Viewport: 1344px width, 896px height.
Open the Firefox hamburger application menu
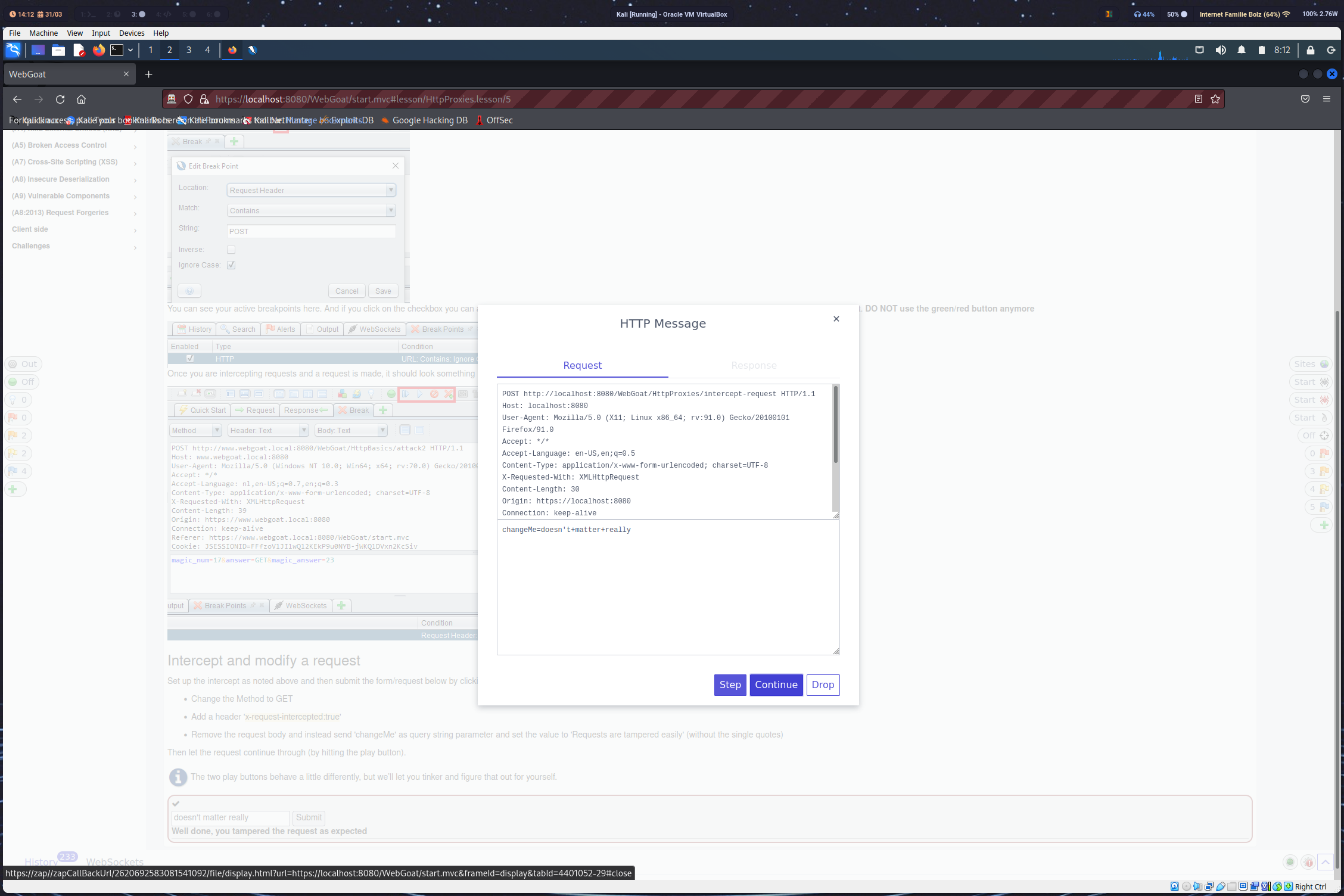(x=1327, y=99)
